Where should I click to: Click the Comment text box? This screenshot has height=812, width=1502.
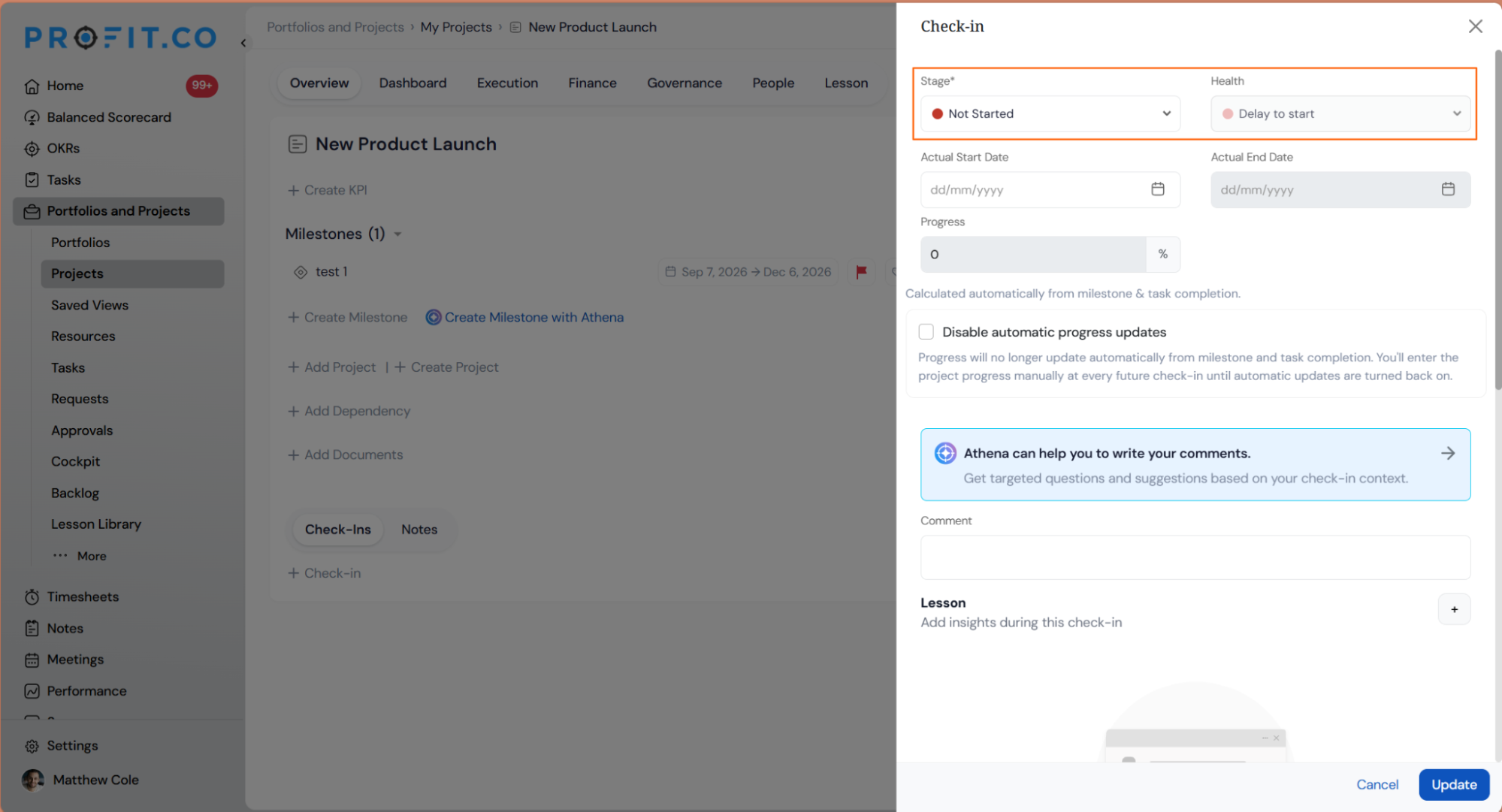[x=1195, y=557]
